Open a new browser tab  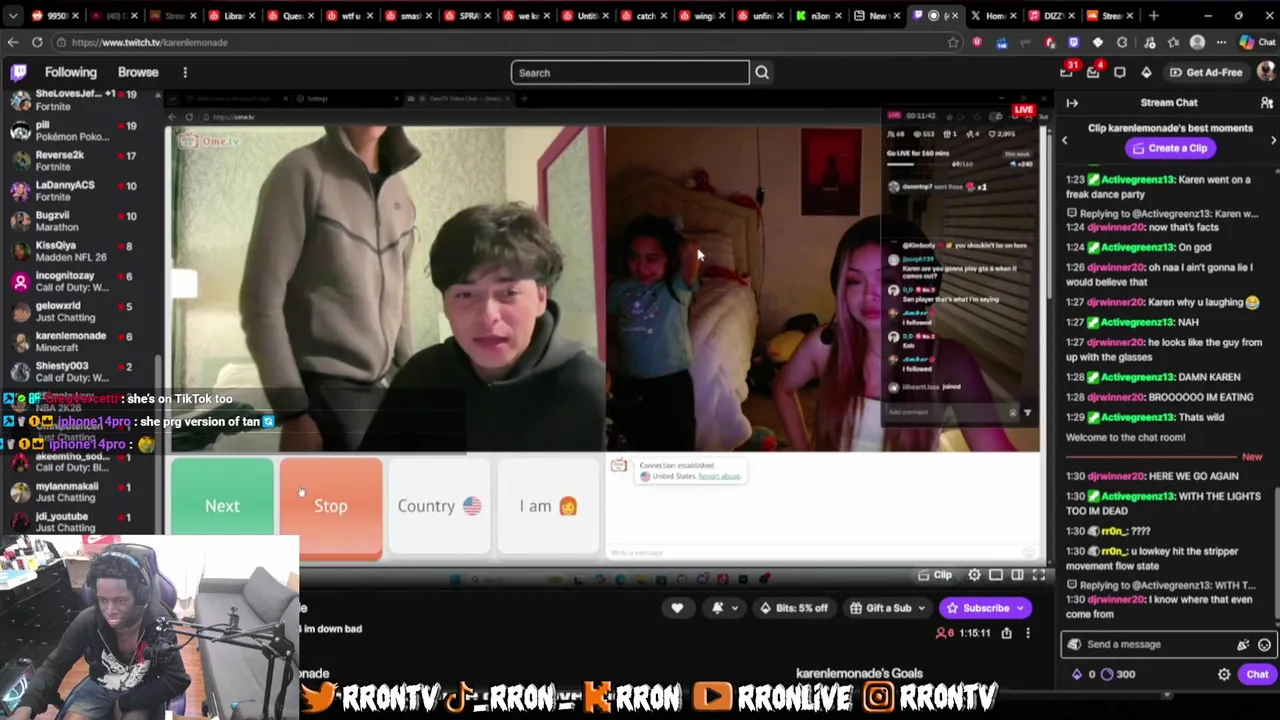pos(1153,15)
